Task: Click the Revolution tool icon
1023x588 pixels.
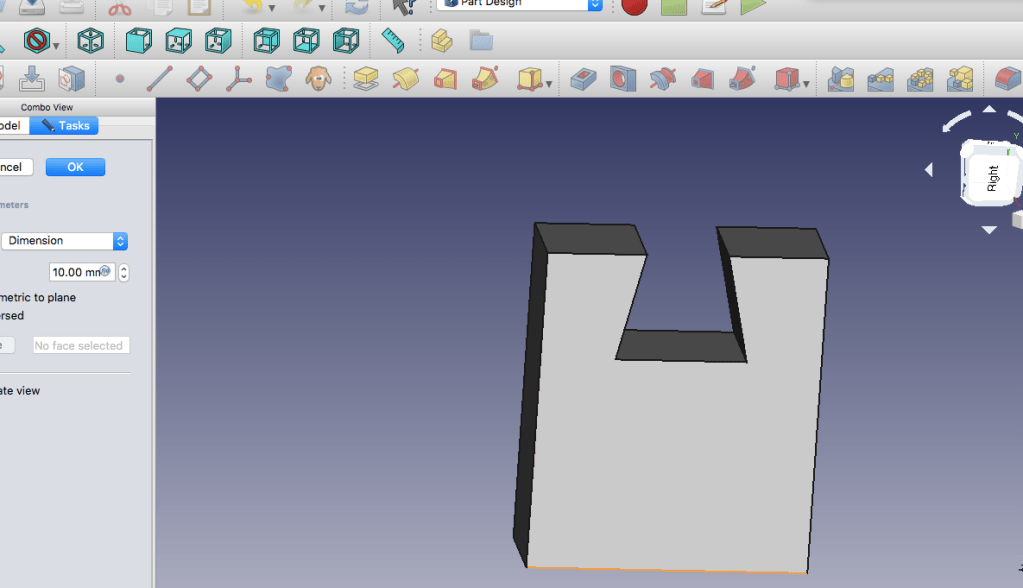Action: [405, 78]
